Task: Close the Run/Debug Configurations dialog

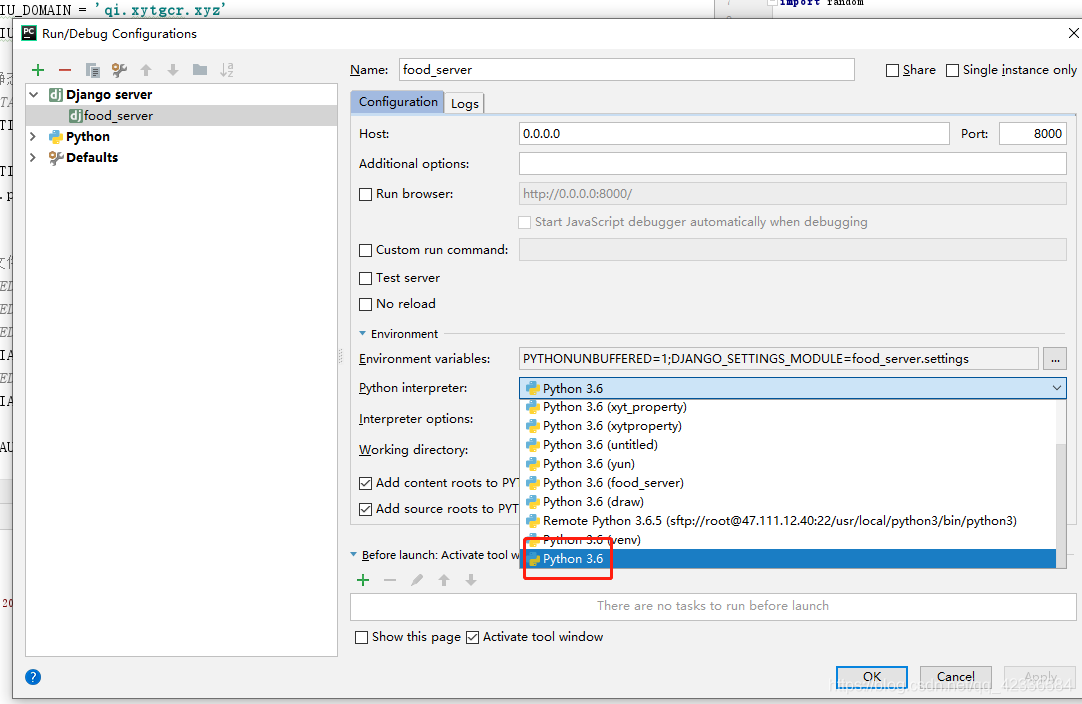Action: 1073,33
